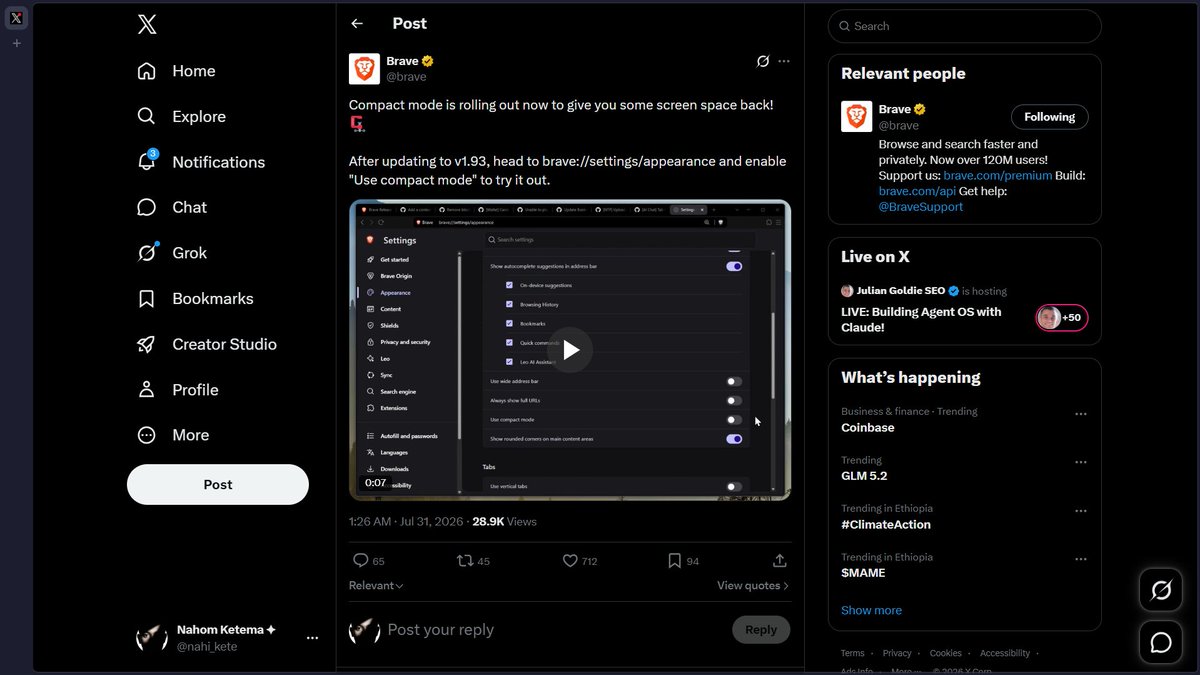Open Notifications

point(200,162)
